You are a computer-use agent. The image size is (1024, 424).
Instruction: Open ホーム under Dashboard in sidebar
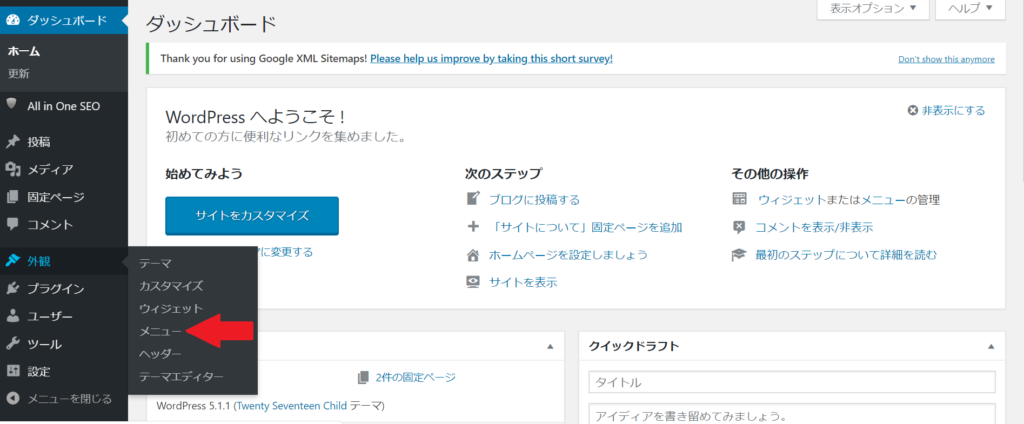click(24, 52)
